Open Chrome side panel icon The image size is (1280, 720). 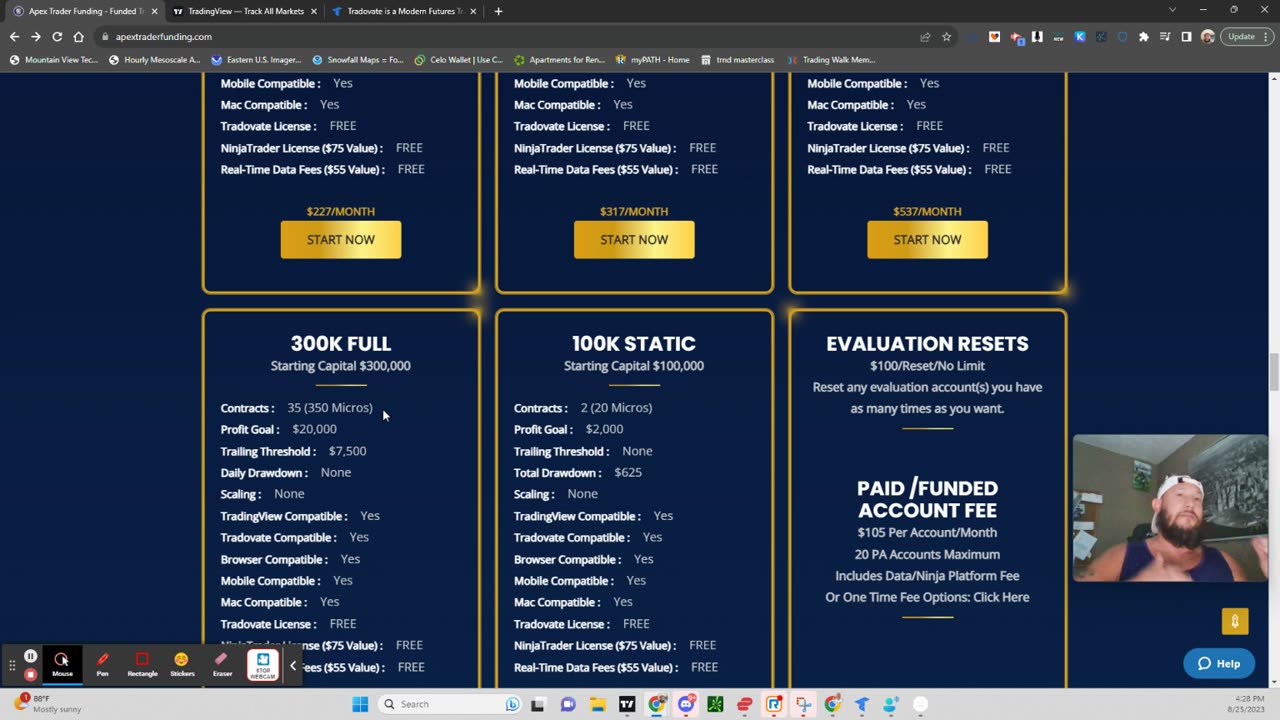pos(1186,37)
